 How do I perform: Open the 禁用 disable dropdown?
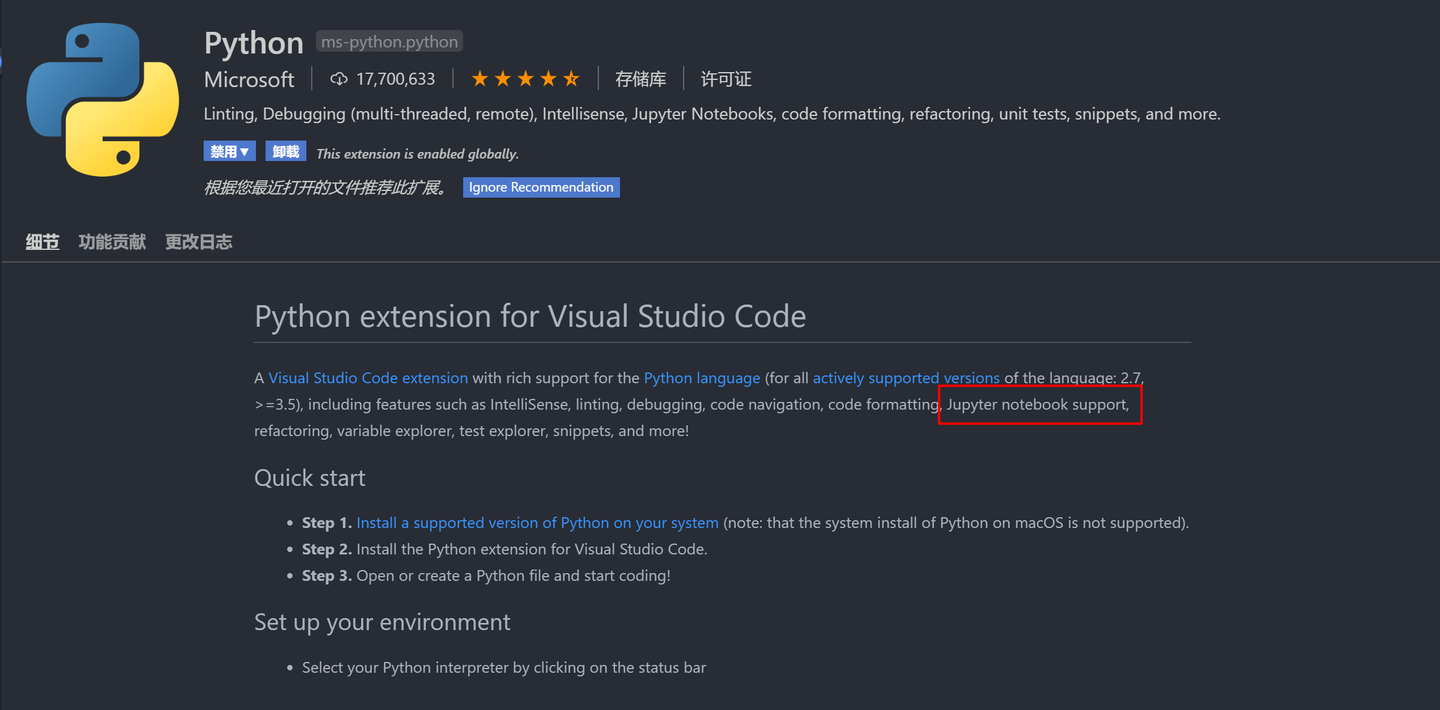tap(230, 152)
